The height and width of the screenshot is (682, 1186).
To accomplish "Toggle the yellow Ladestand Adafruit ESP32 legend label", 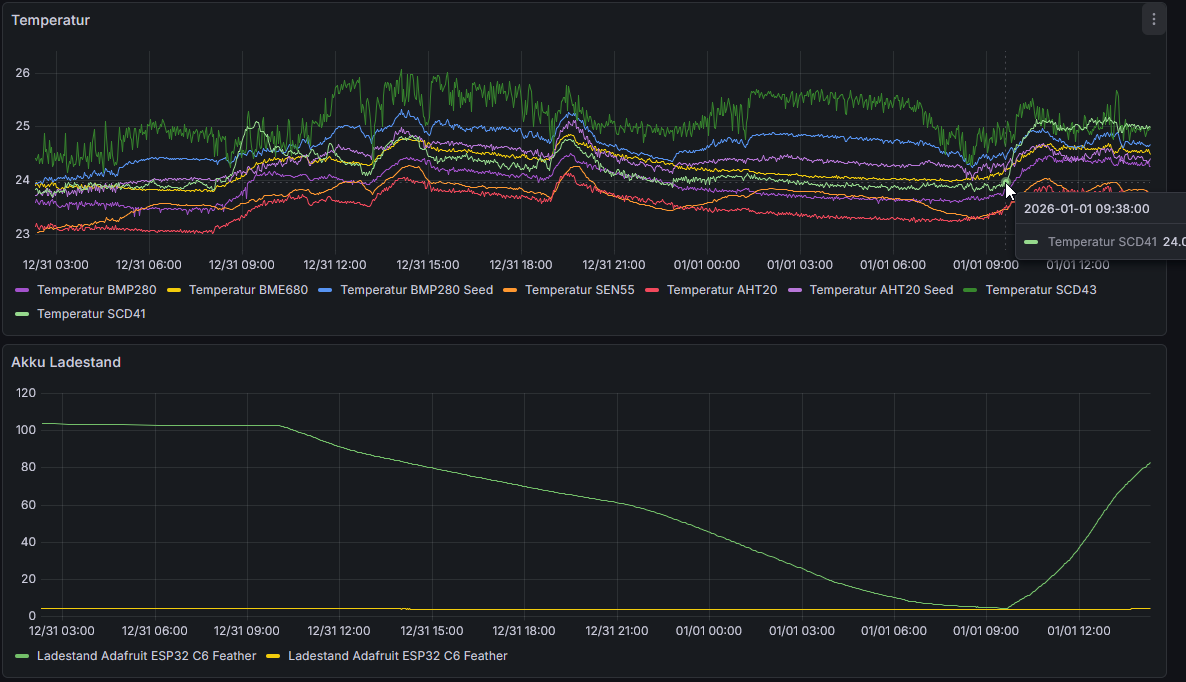I will tap(397, 656).
